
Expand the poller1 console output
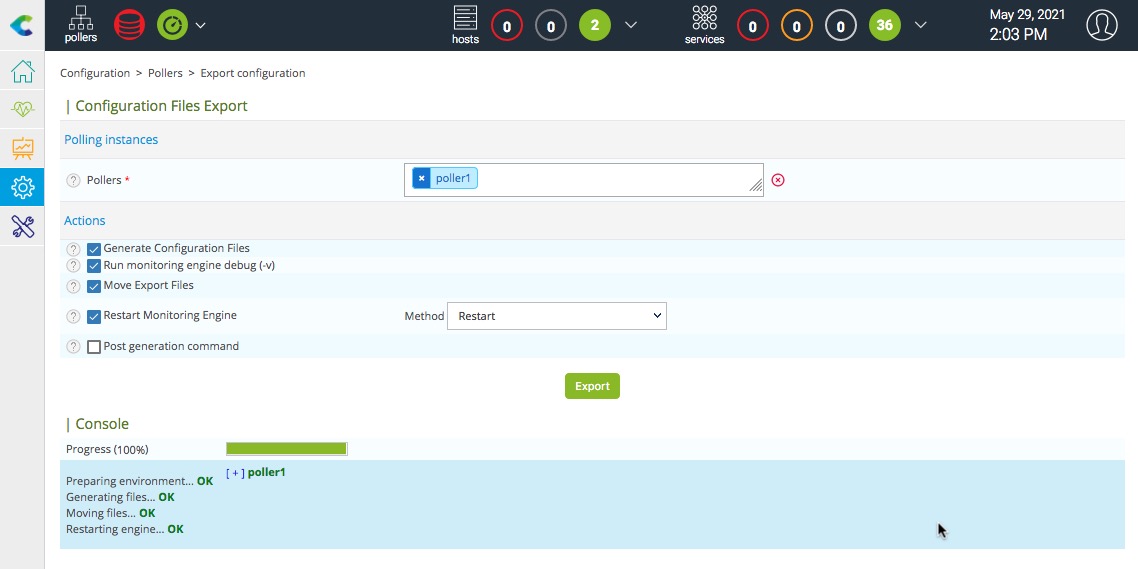235,473
